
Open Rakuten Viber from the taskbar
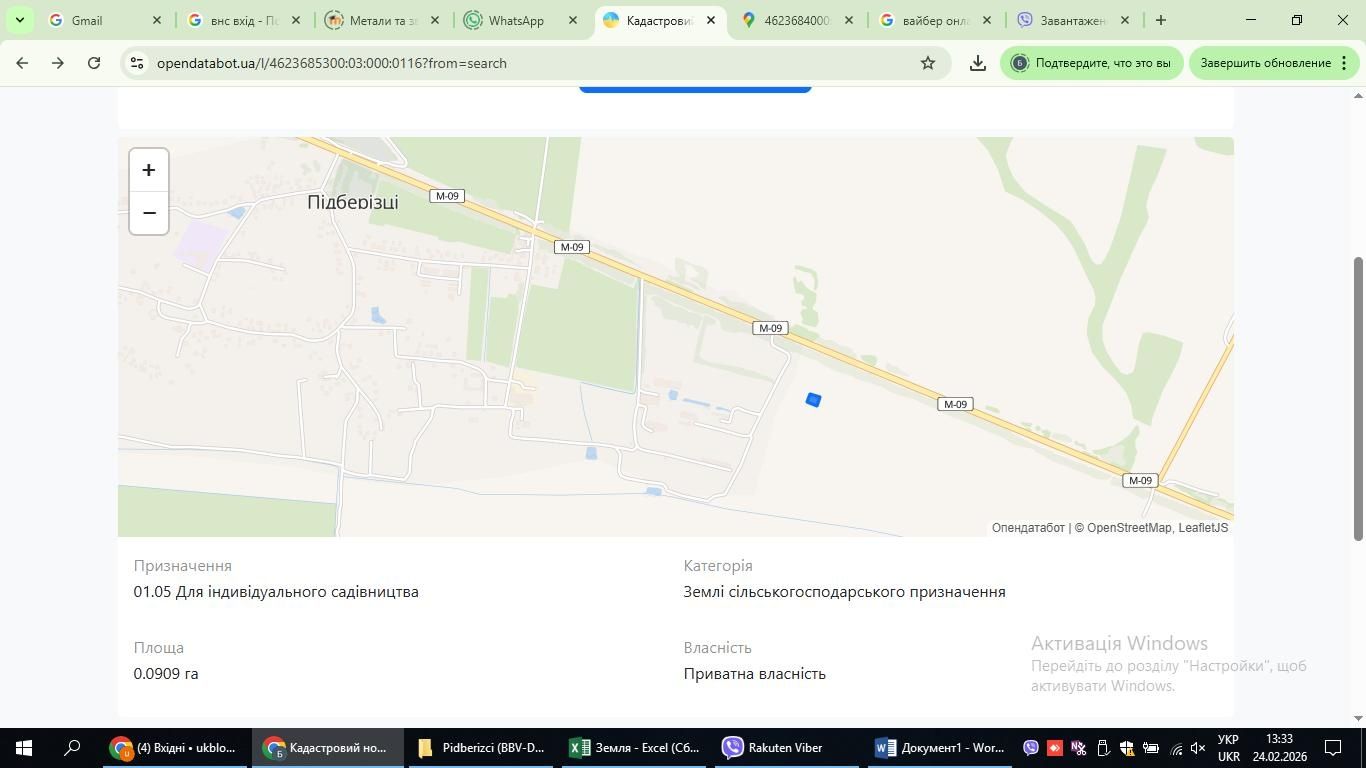coord(773,748)
